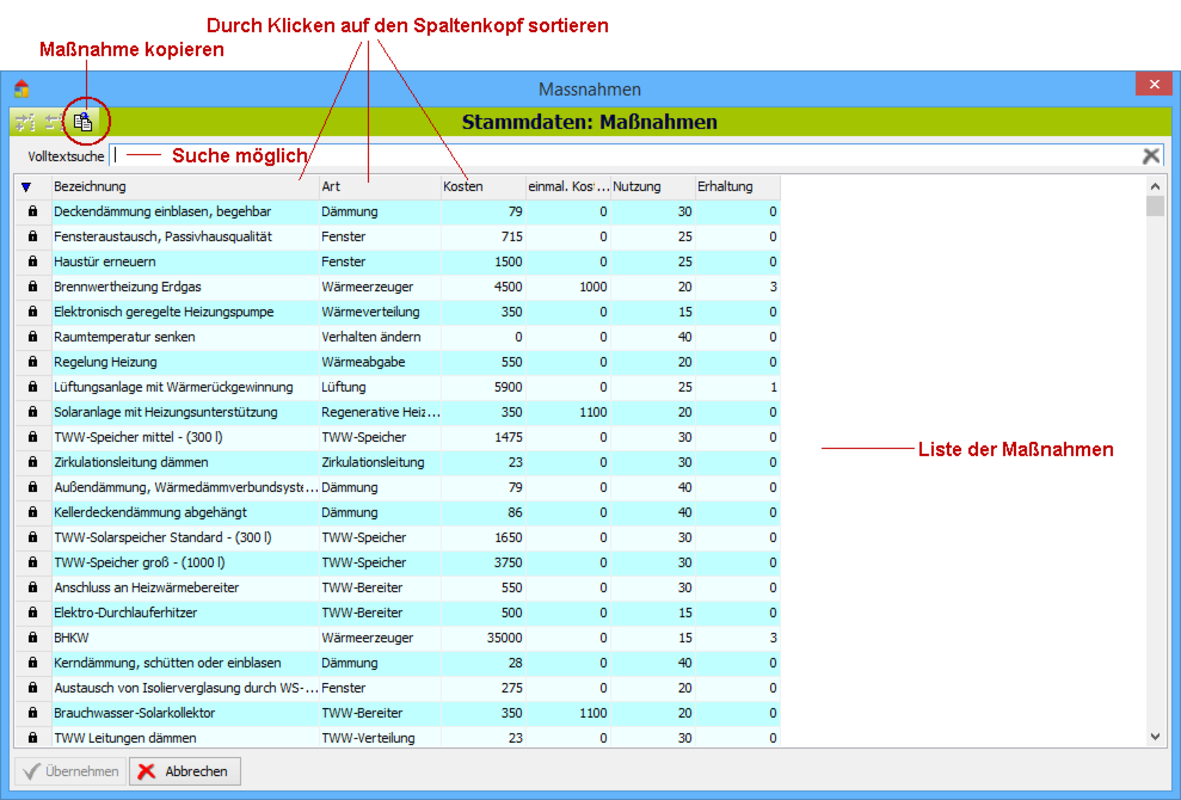Click the Abbrechen button
This screenshot has width=1181, height=800.
click(x=185, y=771)
